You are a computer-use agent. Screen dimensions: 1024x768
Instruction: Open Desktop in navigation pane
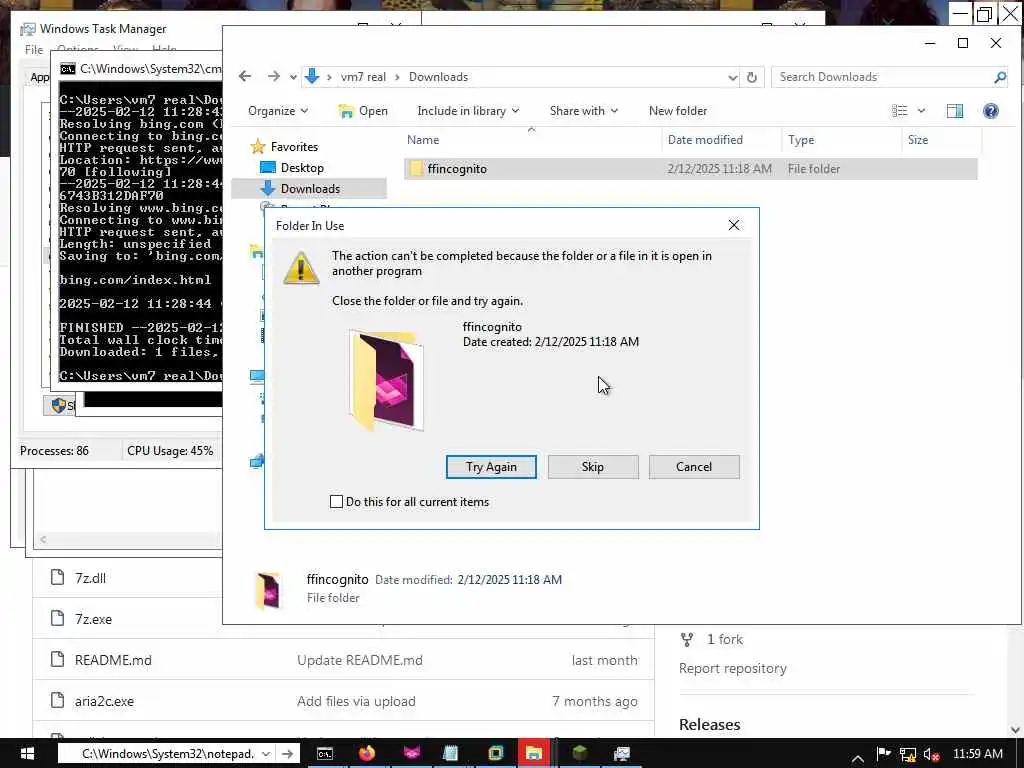(x=302, y=168)
